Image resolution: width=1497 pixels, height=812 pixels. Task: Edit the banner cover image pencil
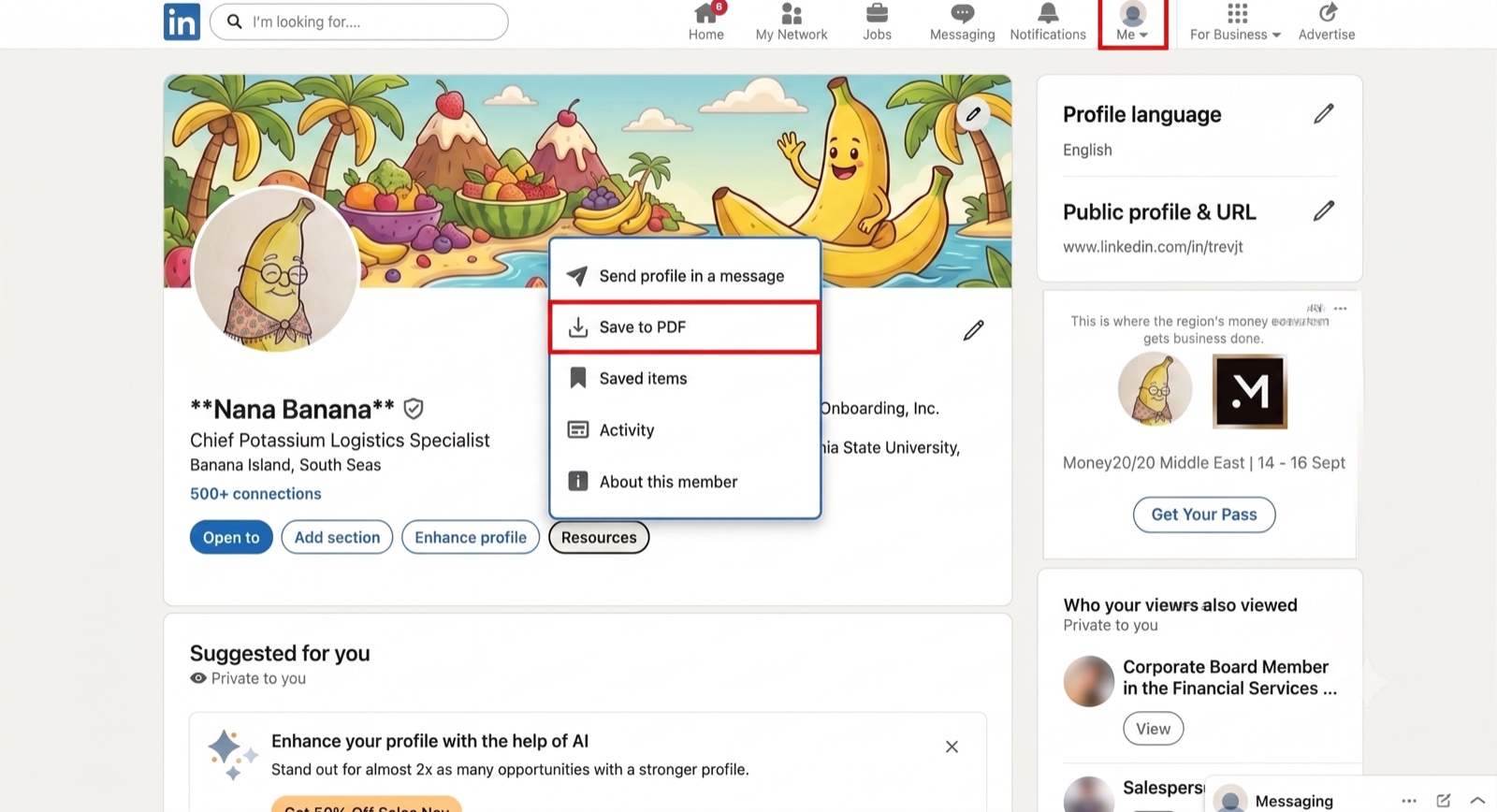point(973,114)
